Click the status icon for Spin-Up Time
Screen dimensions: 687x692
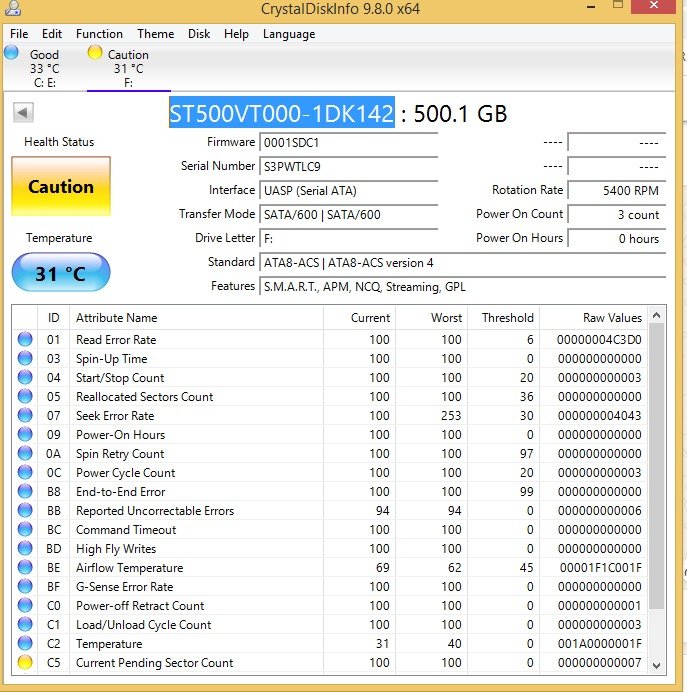pos(25,358)
